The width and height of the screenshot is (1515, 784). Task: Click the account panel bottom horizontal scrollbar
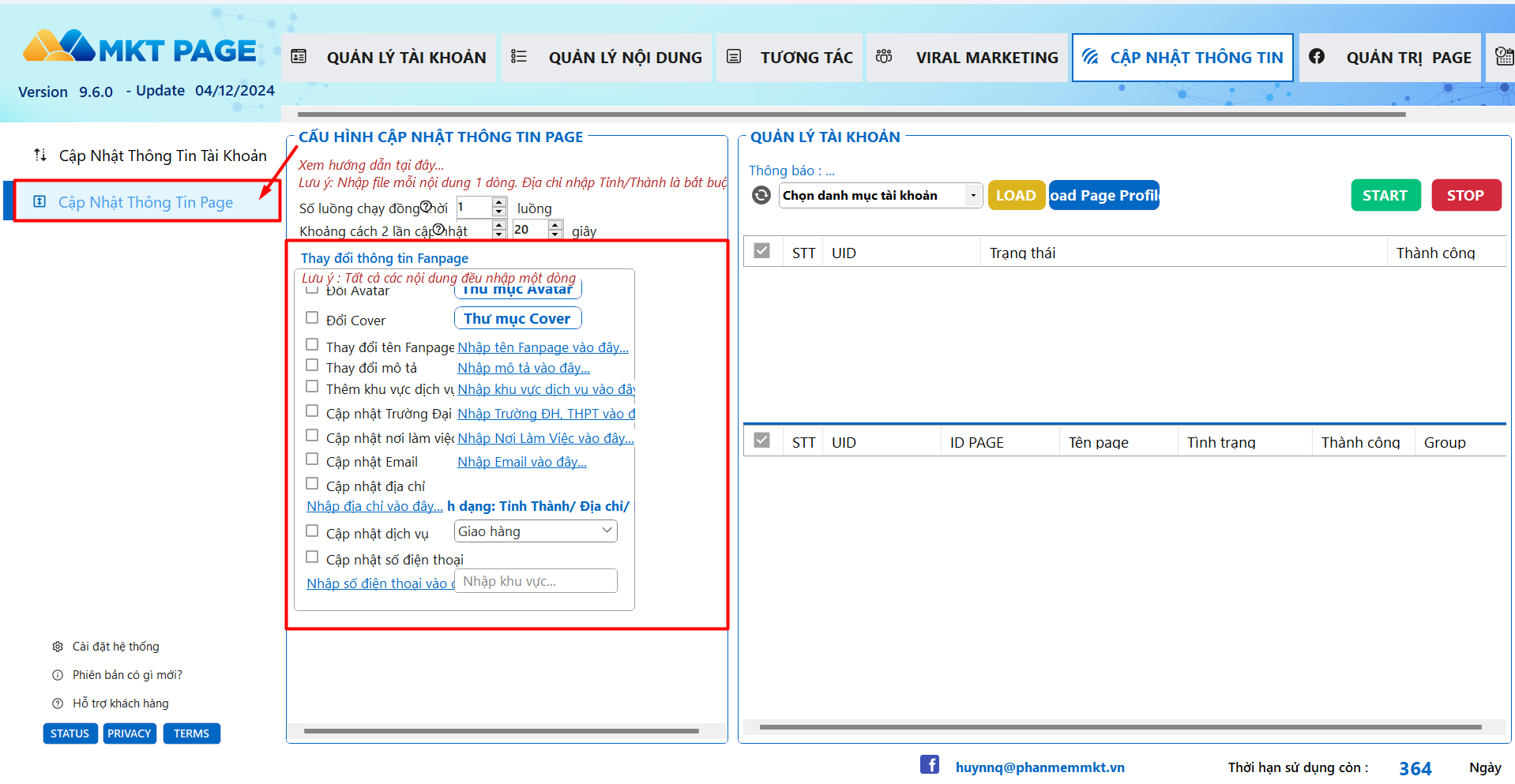point(1120,727)
